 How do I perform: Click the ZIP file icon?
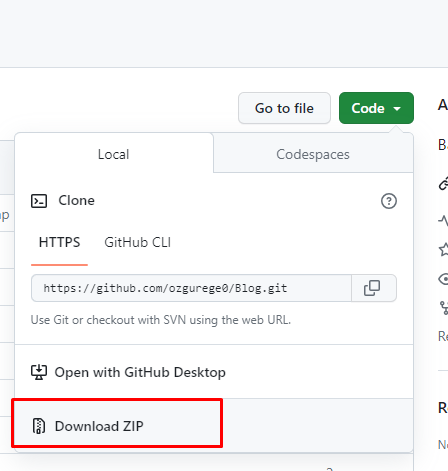39,426
